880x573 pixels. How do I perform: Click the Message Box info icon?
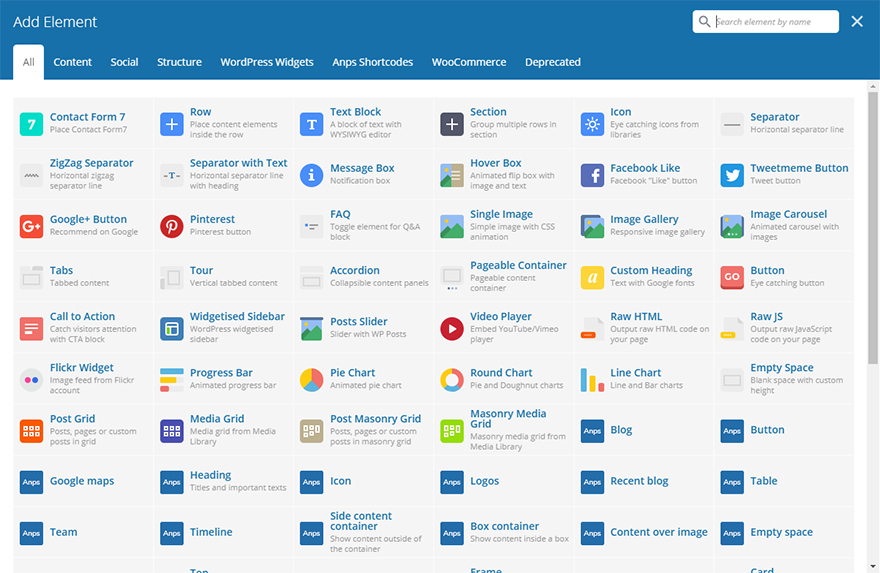point(311,175)
